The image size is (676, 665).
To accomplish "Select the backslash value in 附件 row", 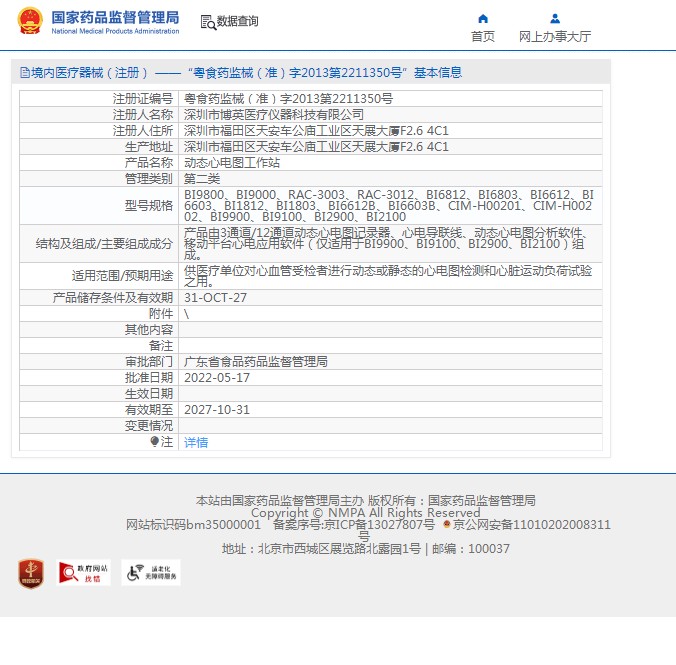I will click(186, 314).
